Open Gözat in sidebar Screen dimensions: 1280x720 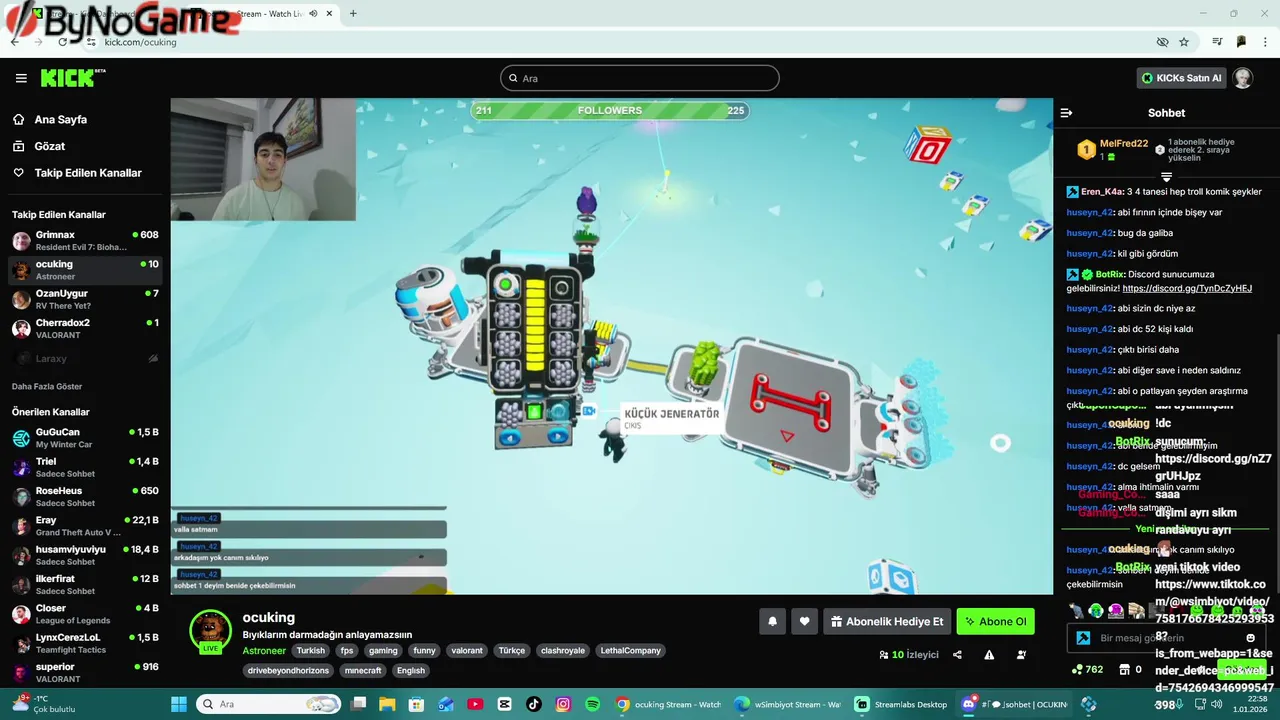[x=50, y=146]
